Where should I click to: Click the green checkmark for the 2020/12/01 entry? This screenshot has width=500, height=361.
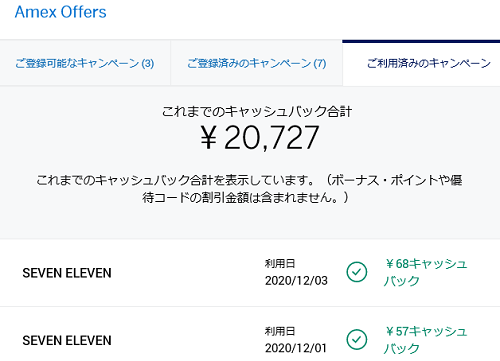pyautogui.click(x=357, y=340)
